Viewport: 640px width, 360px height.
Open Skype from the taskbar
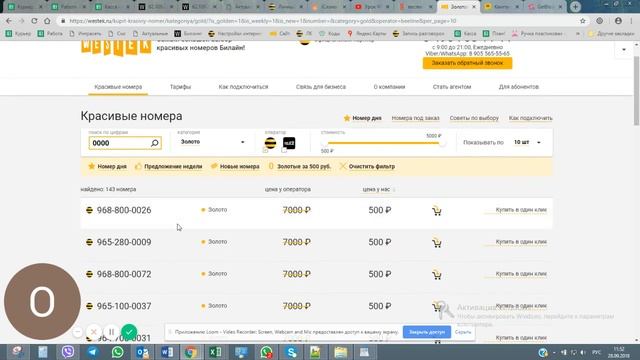(x=291, y=352)
